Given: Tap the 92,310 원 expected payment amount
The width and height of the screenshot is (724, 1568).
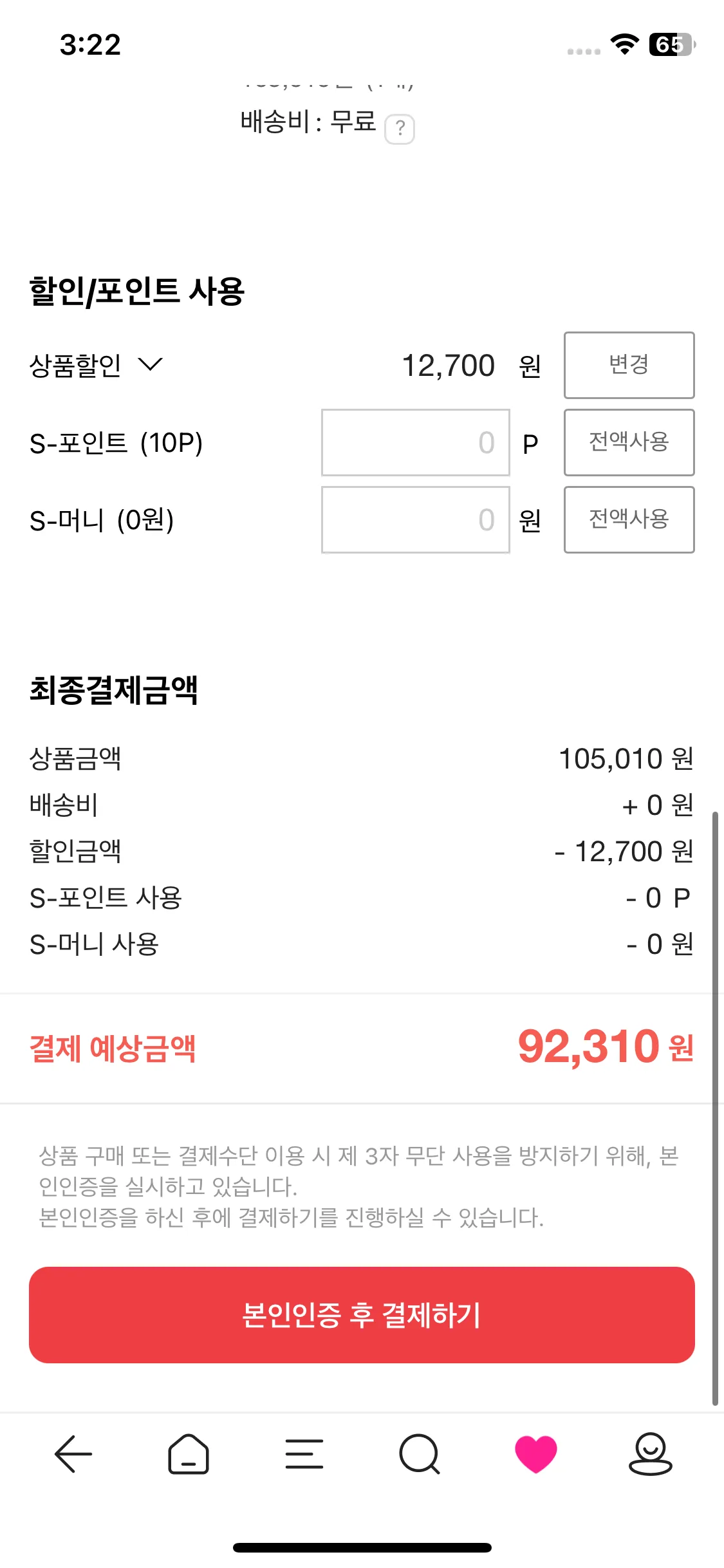Looking at the screenshot, I should (605, 1047).
